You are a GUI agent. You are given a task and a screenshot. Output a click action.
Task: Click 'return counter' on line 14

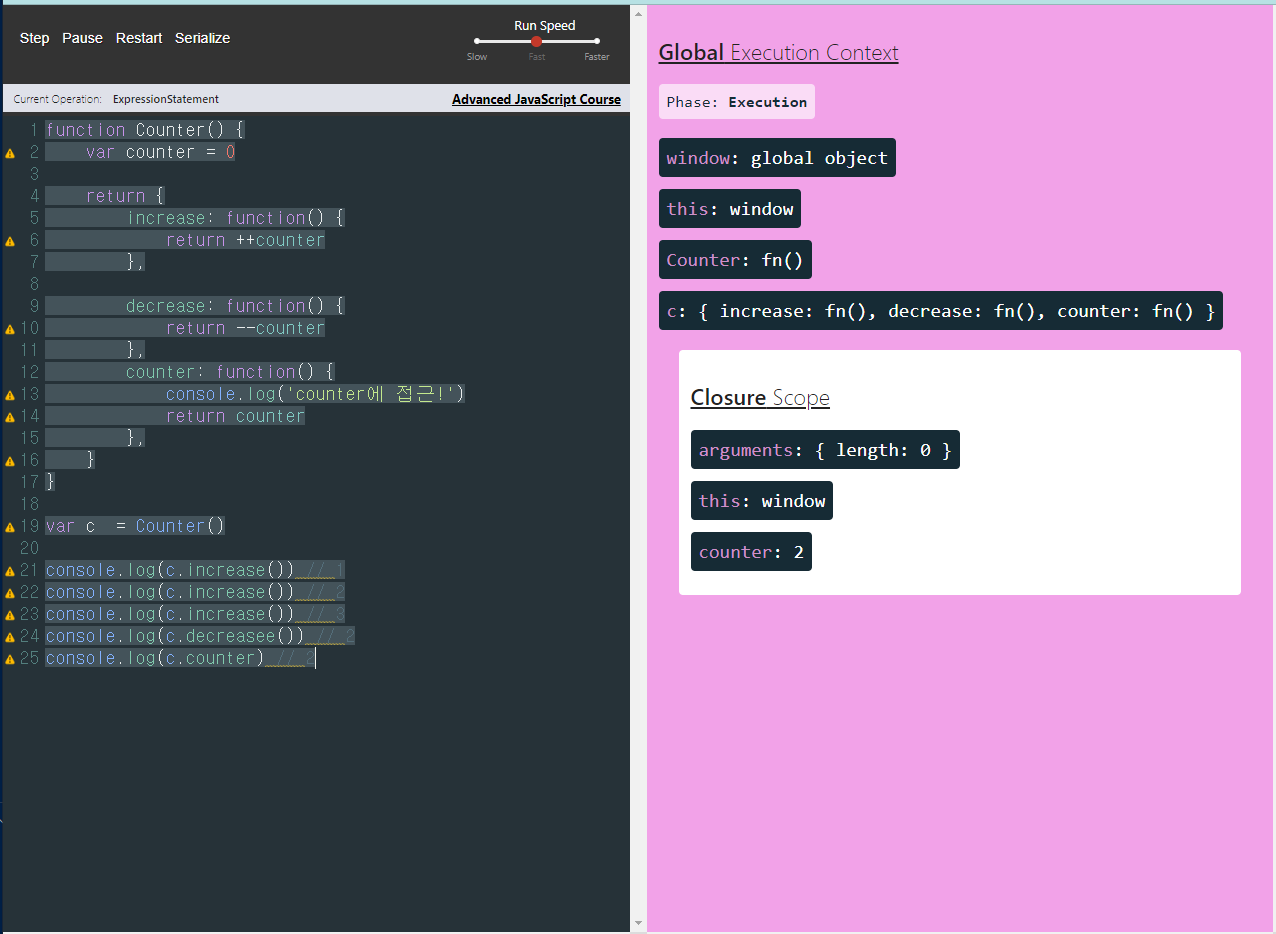tap(235, 416)
